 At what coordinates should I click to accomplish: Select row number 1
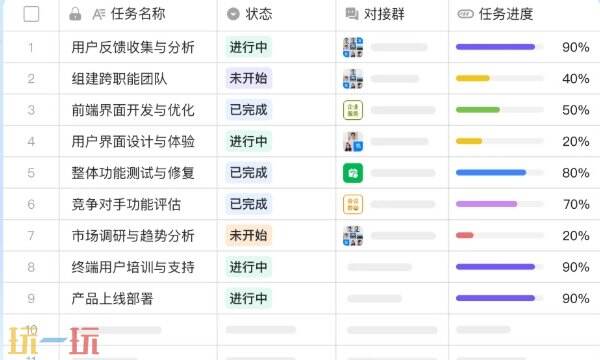tap(31, 47)
